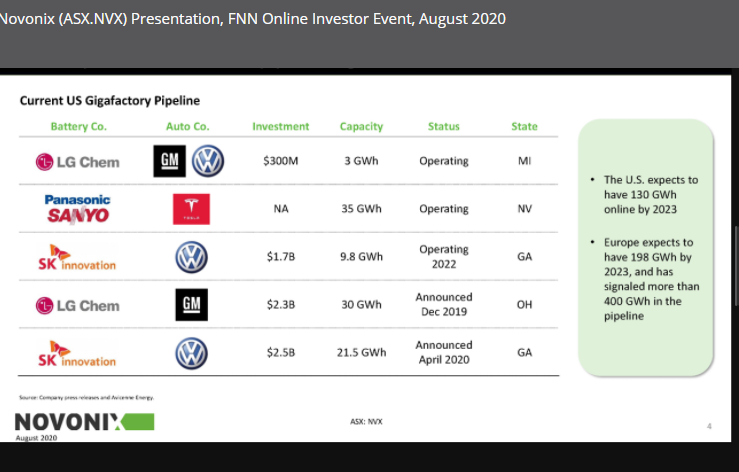Click the Volkswagen logo beside the GM logo
Screen dimensions: 739x472
[207, 161]
